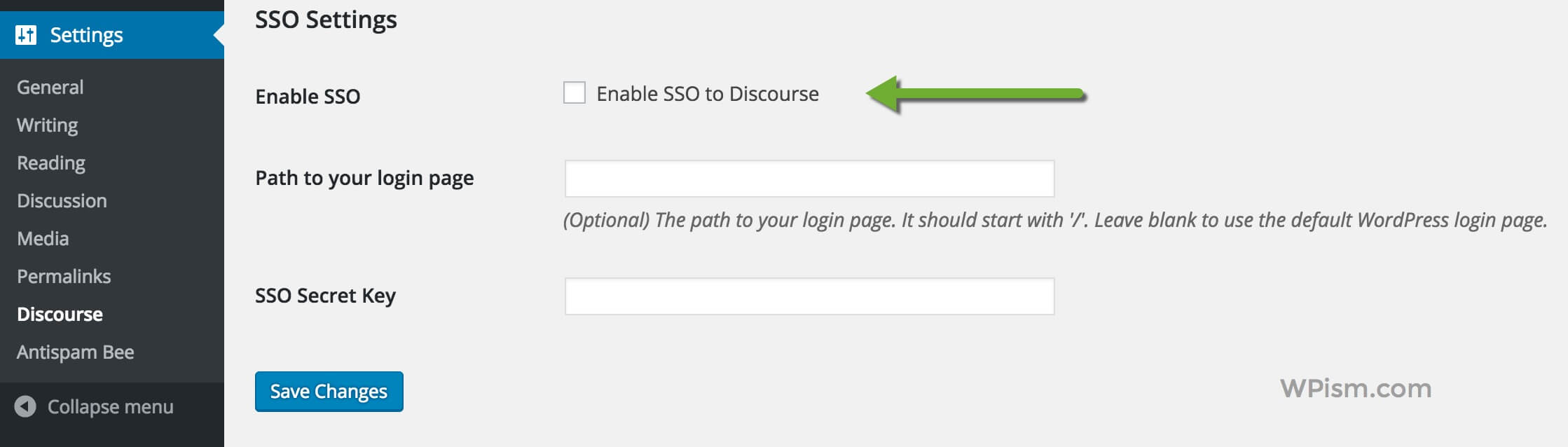
Task: Click the highlighted Settings sidebar header
Action: click(x=85, y=34)
